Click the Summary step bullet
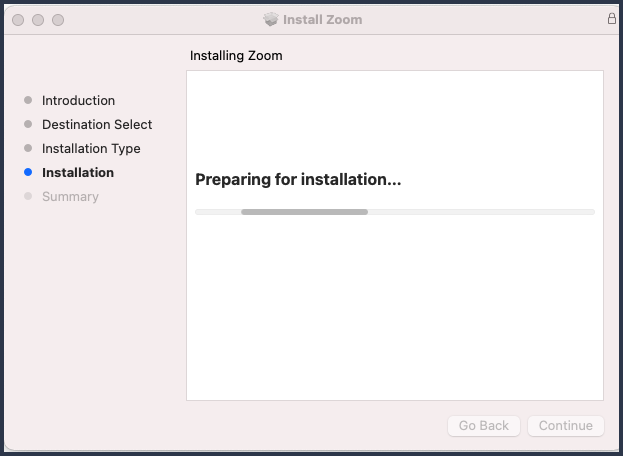Image resolution: width=623 pixels, height=456 pixels. click(28, 196)
